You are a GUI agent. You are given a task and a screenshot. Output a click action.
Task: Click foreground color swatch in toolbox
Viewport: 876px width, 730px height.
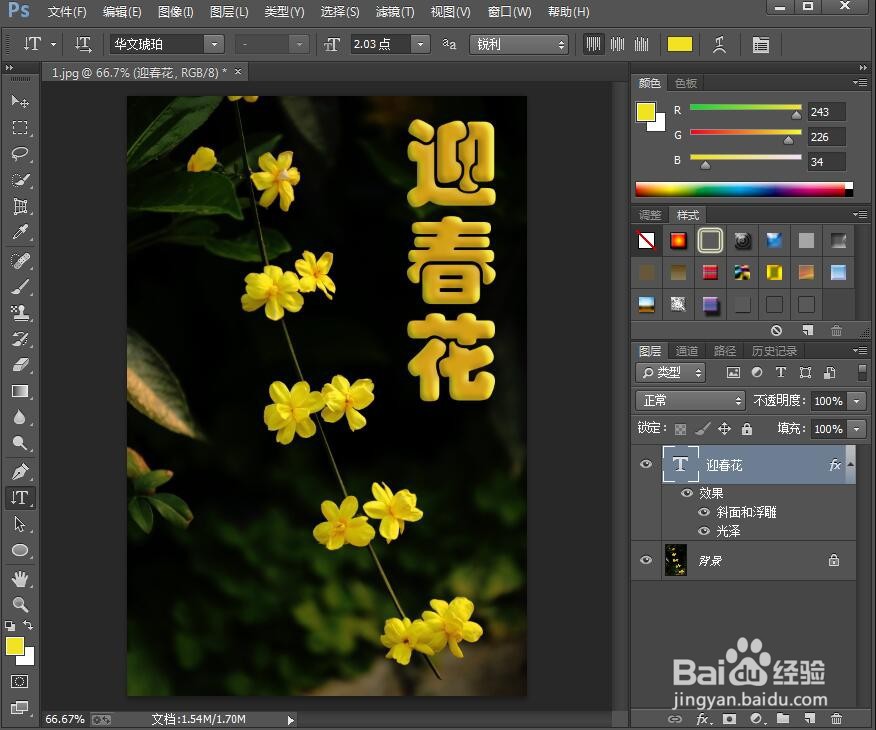point(15,646)
